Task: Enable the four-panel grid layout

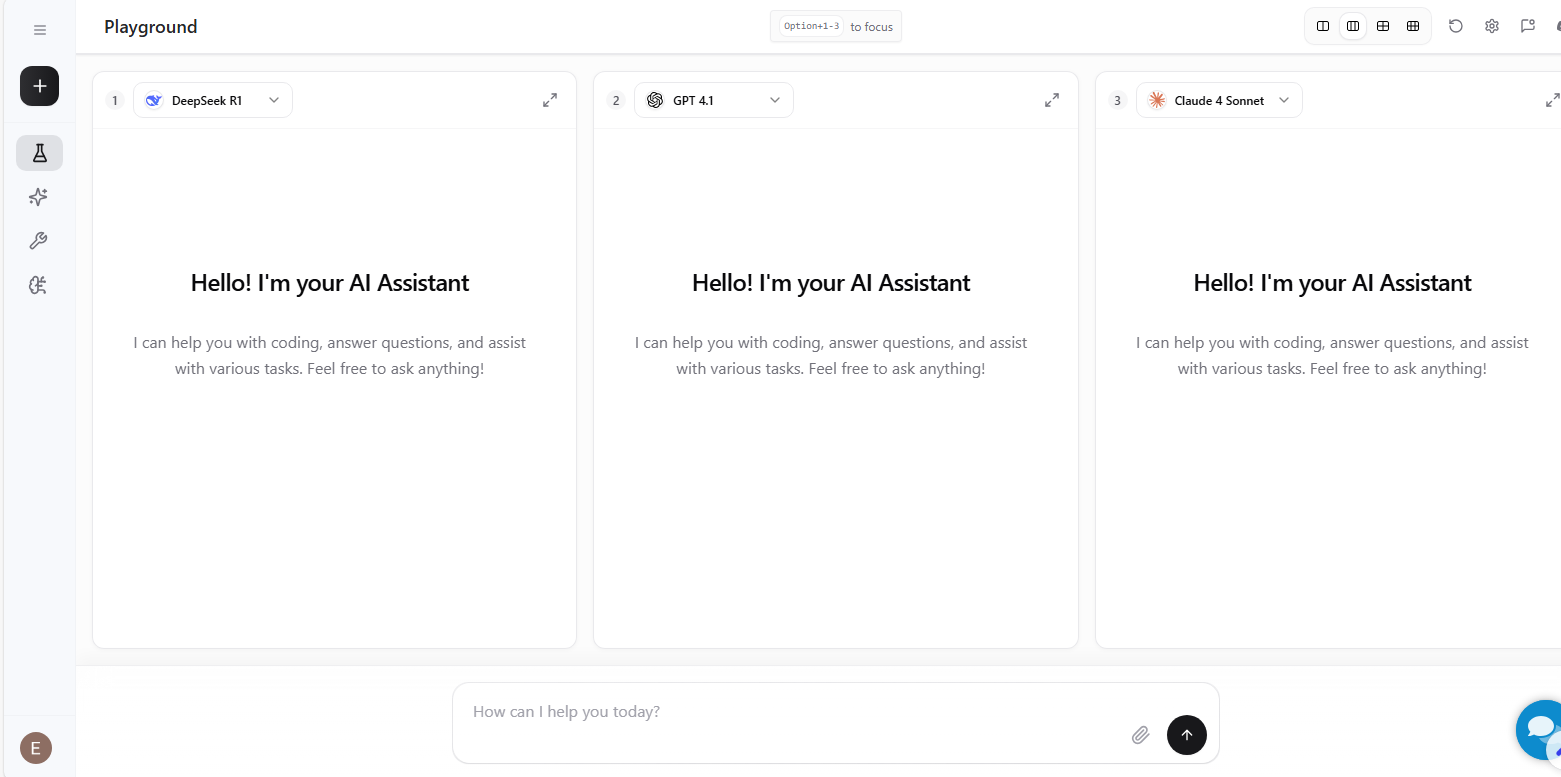Action: click(x=1383, y=26)
